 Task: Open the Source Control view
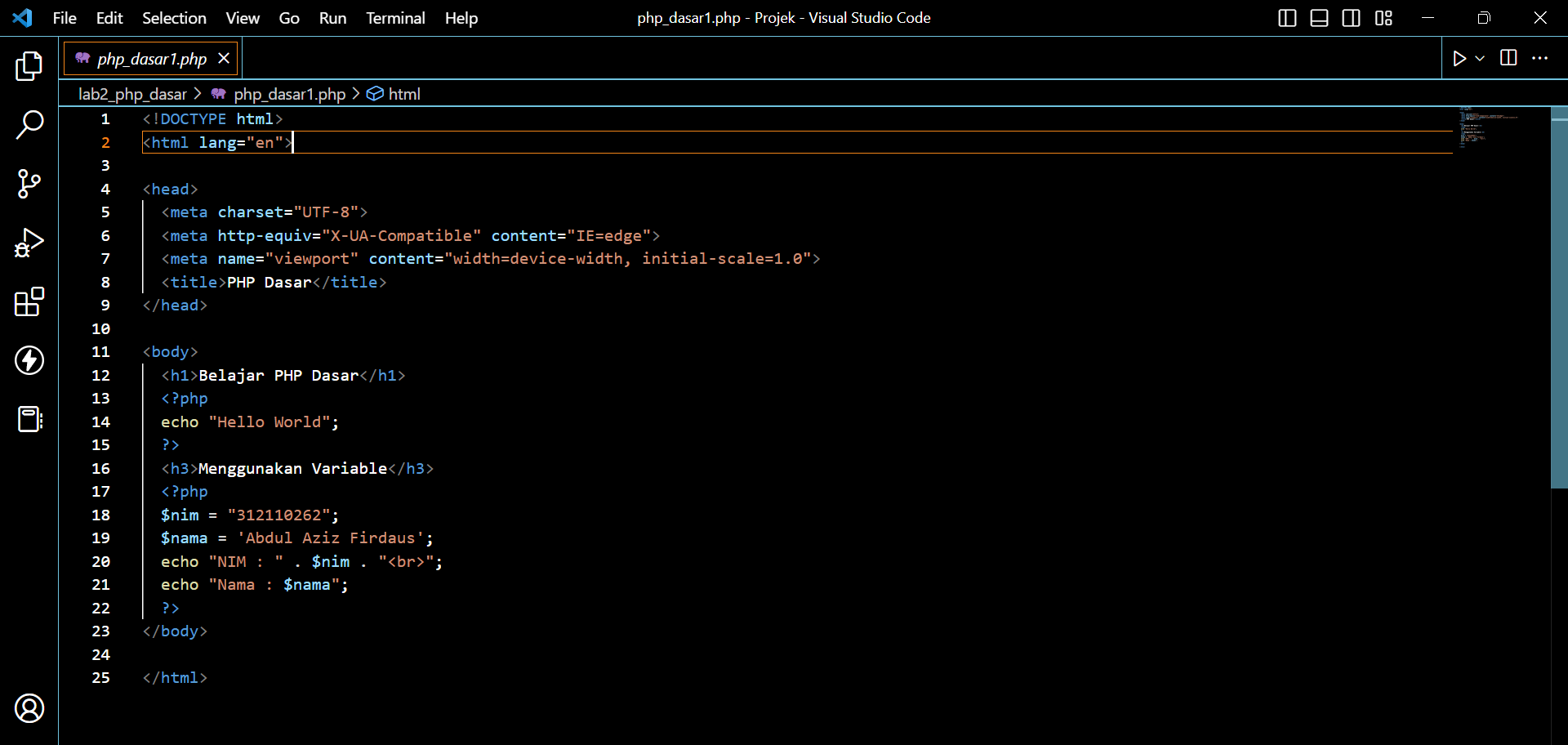pos(29,184)
